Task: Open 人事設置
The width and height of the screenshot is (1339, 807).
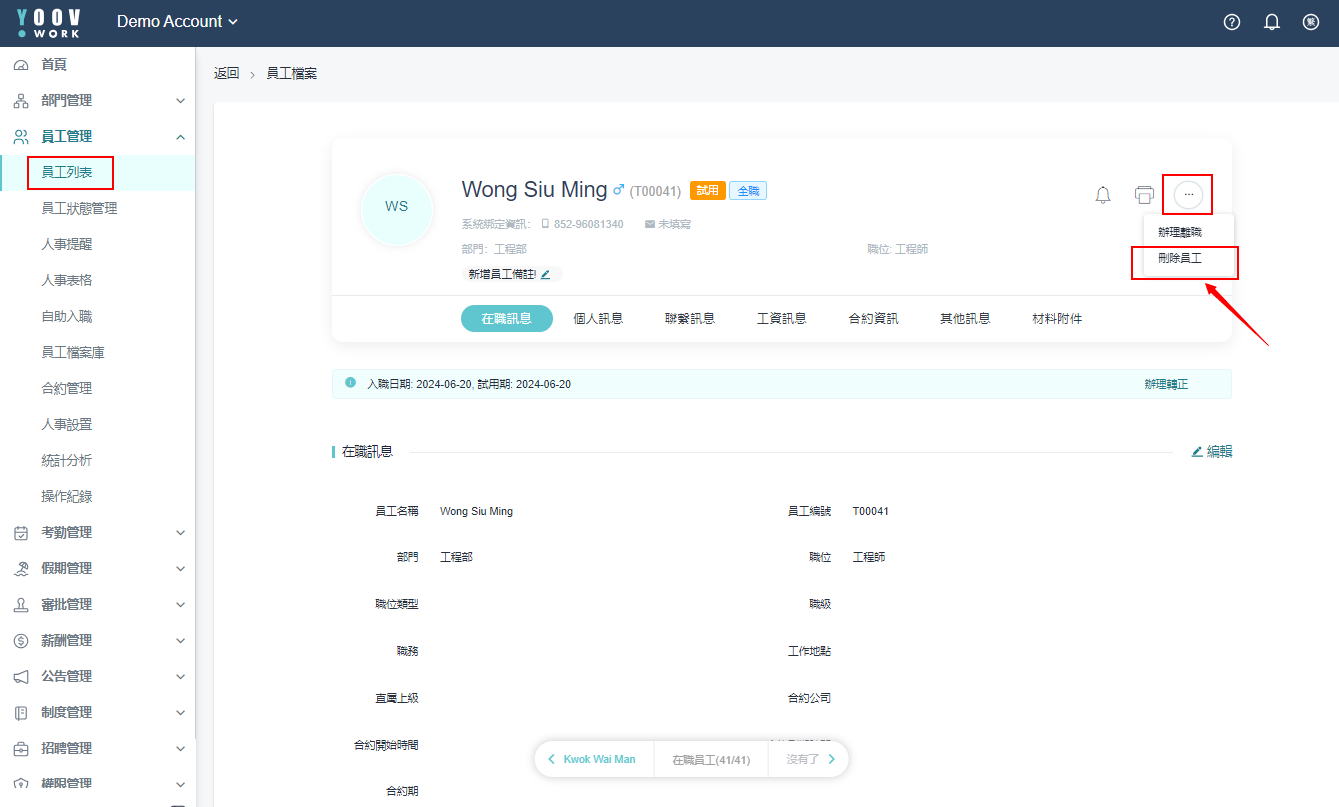Action: pos(67,425)
